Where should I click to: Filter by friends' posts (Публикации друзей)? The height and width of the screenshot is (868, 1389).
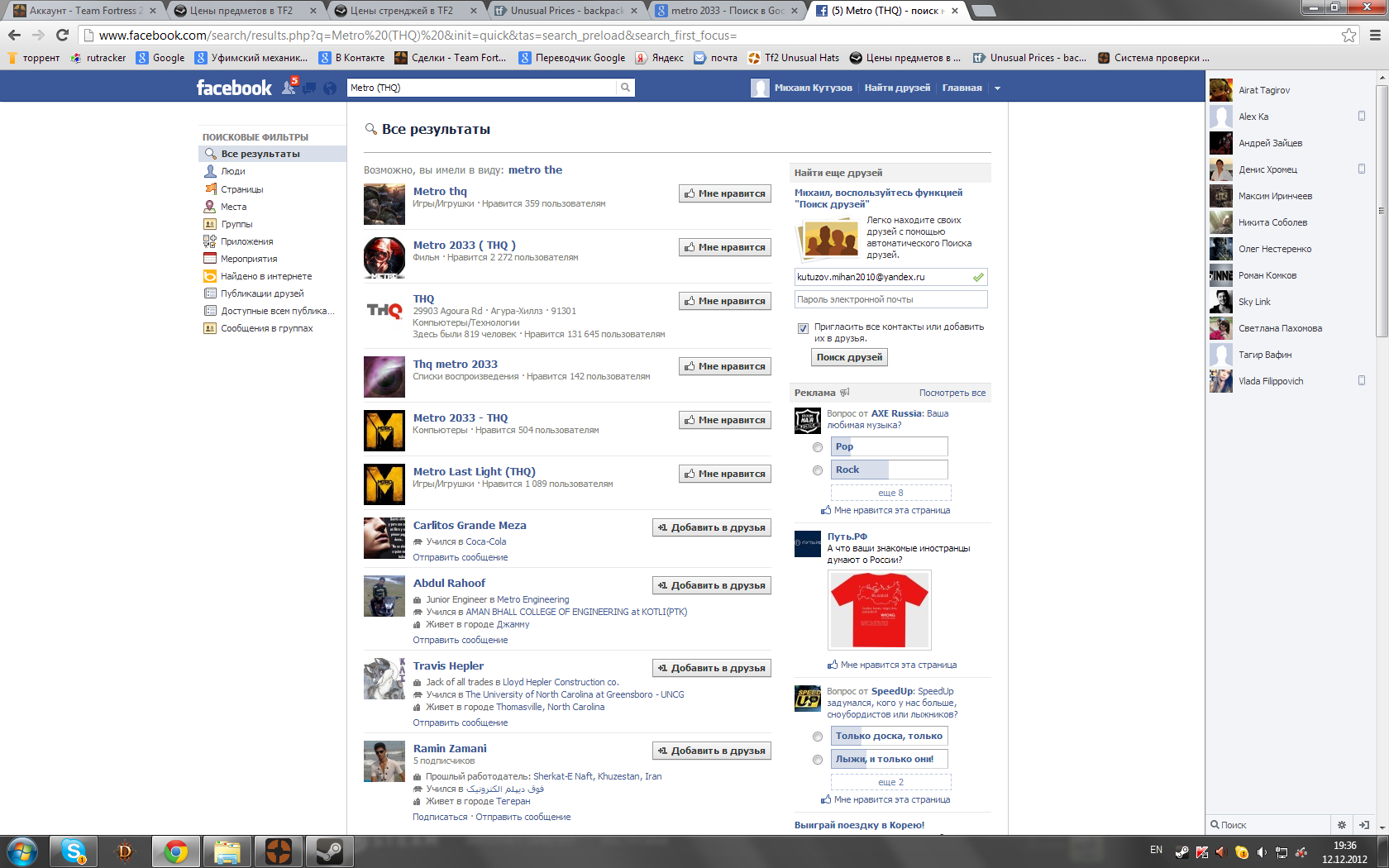(x=262, y=293)
